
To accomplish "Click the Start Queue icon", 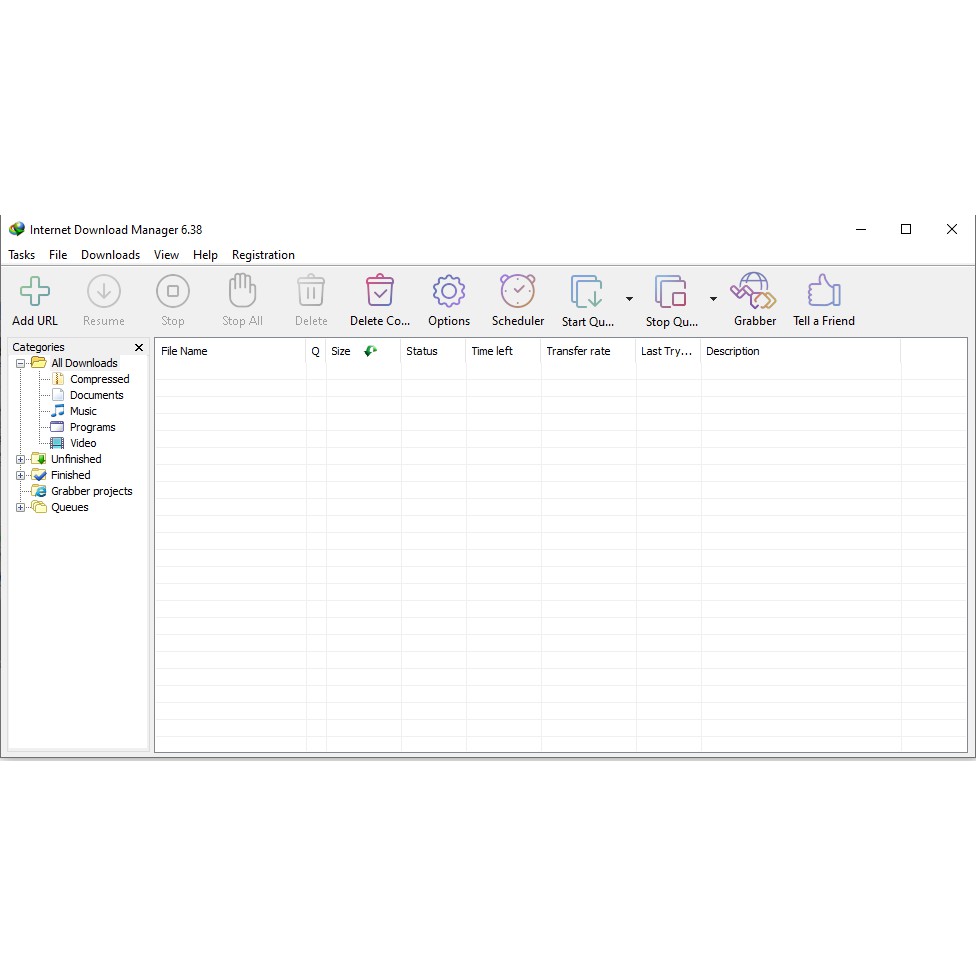I will 586,291.
